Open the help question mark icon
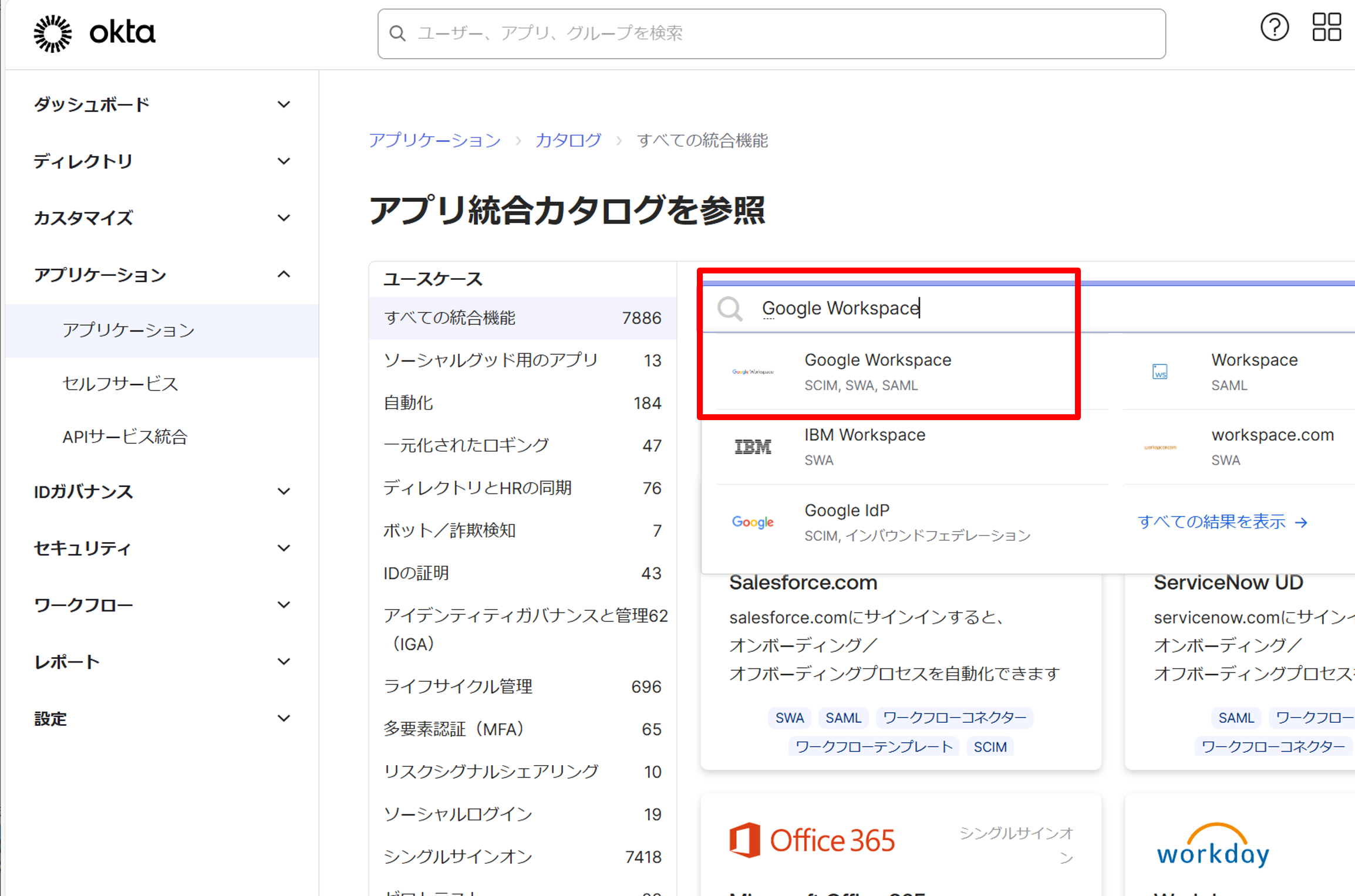Viewport: 1355px width, 896px height. tap(1275, 27)
